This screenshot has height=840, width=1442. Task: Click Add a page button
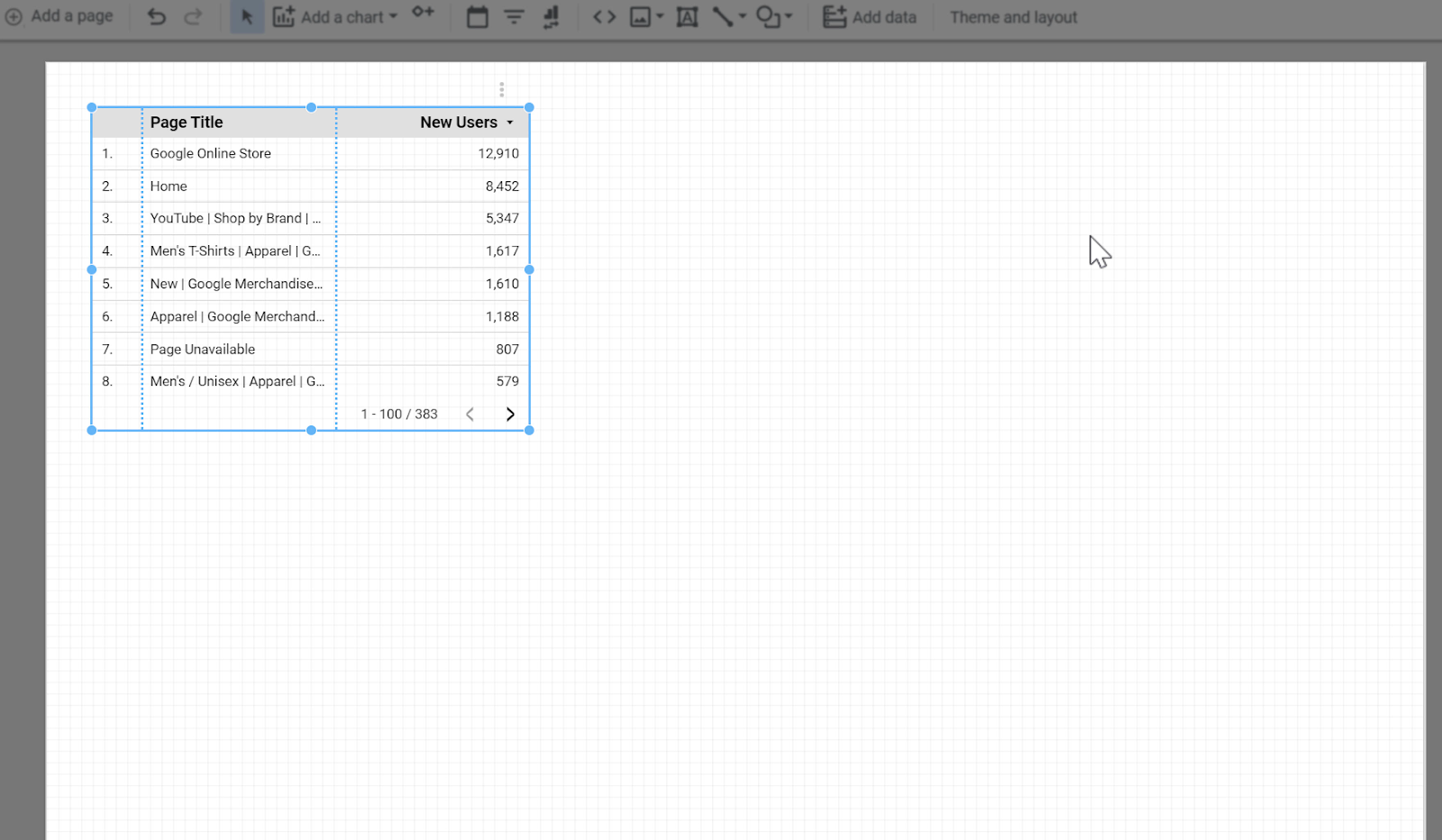[59, 16]
